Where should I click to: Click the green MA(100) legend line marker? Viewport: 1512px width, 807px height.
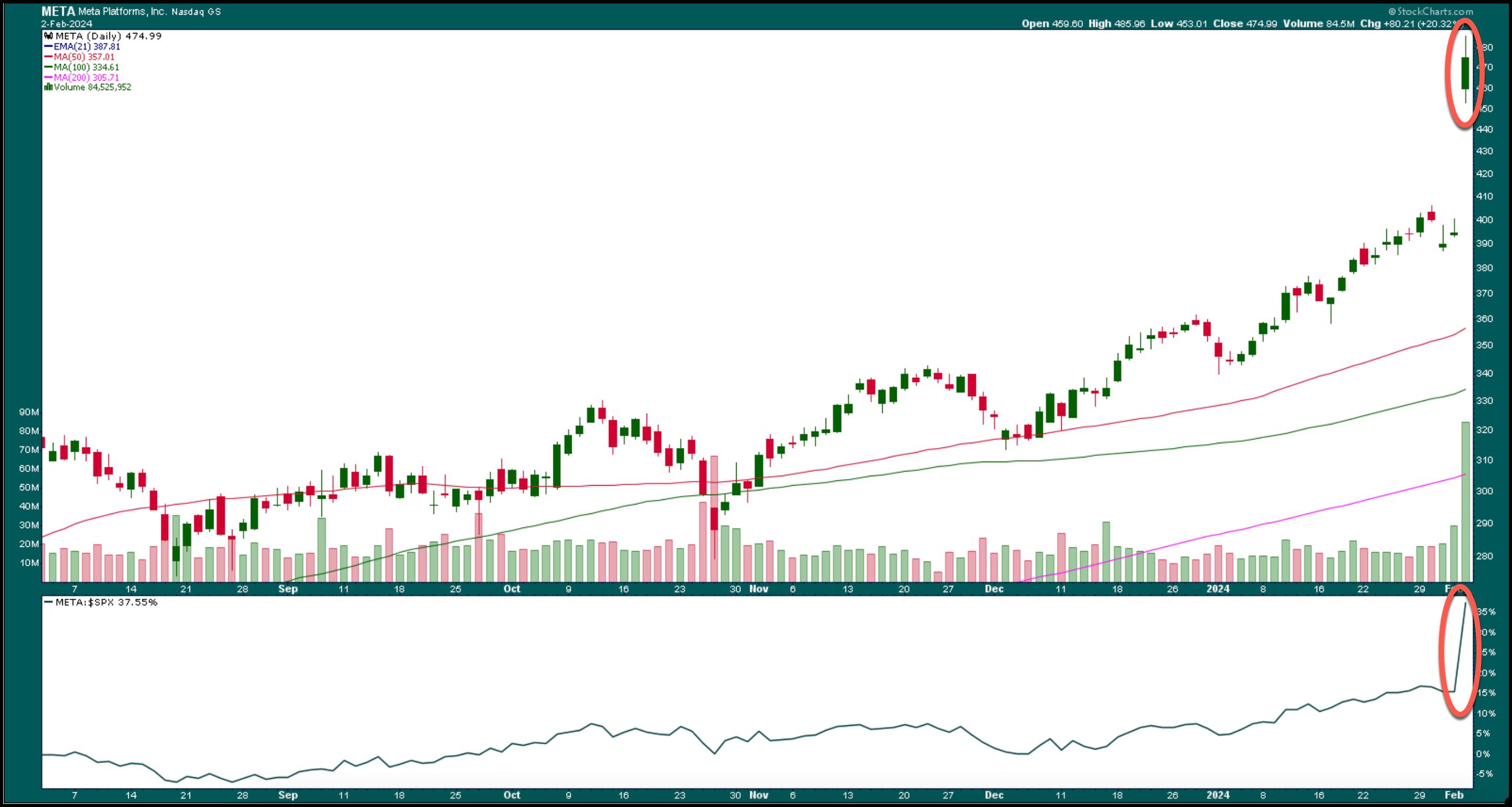[48, 68]
